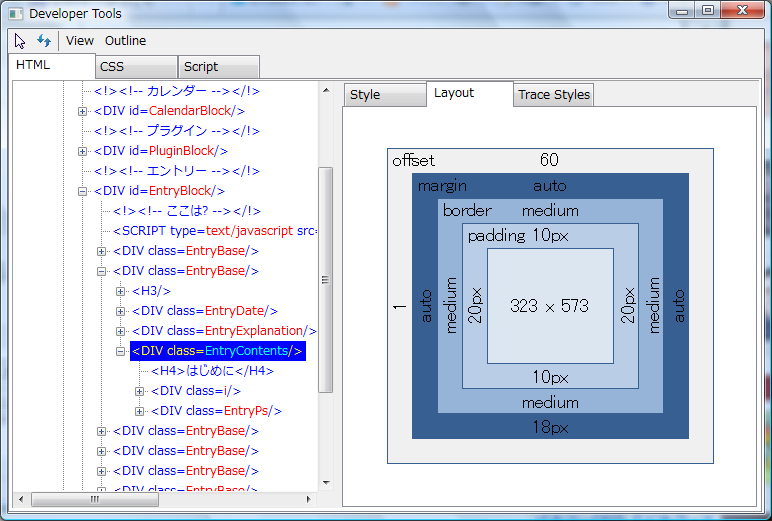Select the DIV class=EntryPs row
Screen dimensions: 772x521
216,411
